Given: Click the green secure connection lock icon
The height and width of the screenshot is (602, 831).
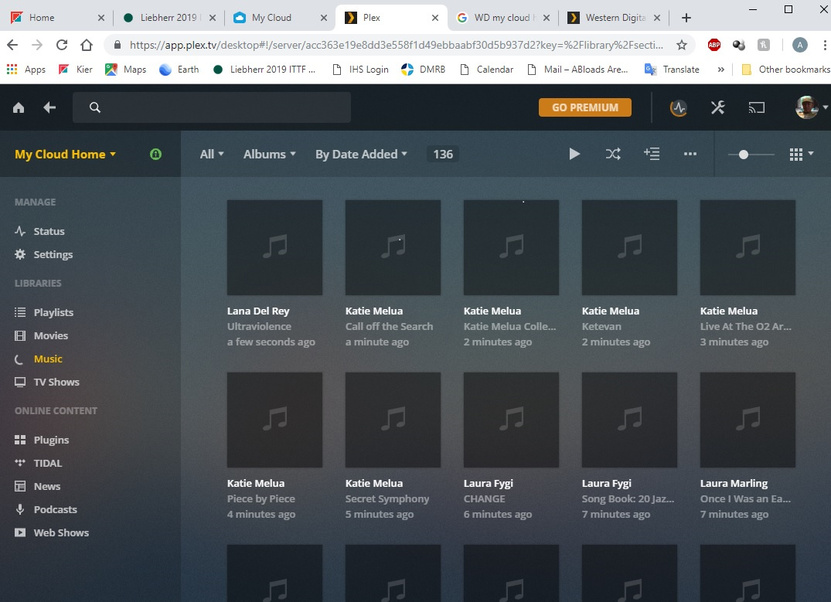Looking at the screenshot, I should 156,154.
